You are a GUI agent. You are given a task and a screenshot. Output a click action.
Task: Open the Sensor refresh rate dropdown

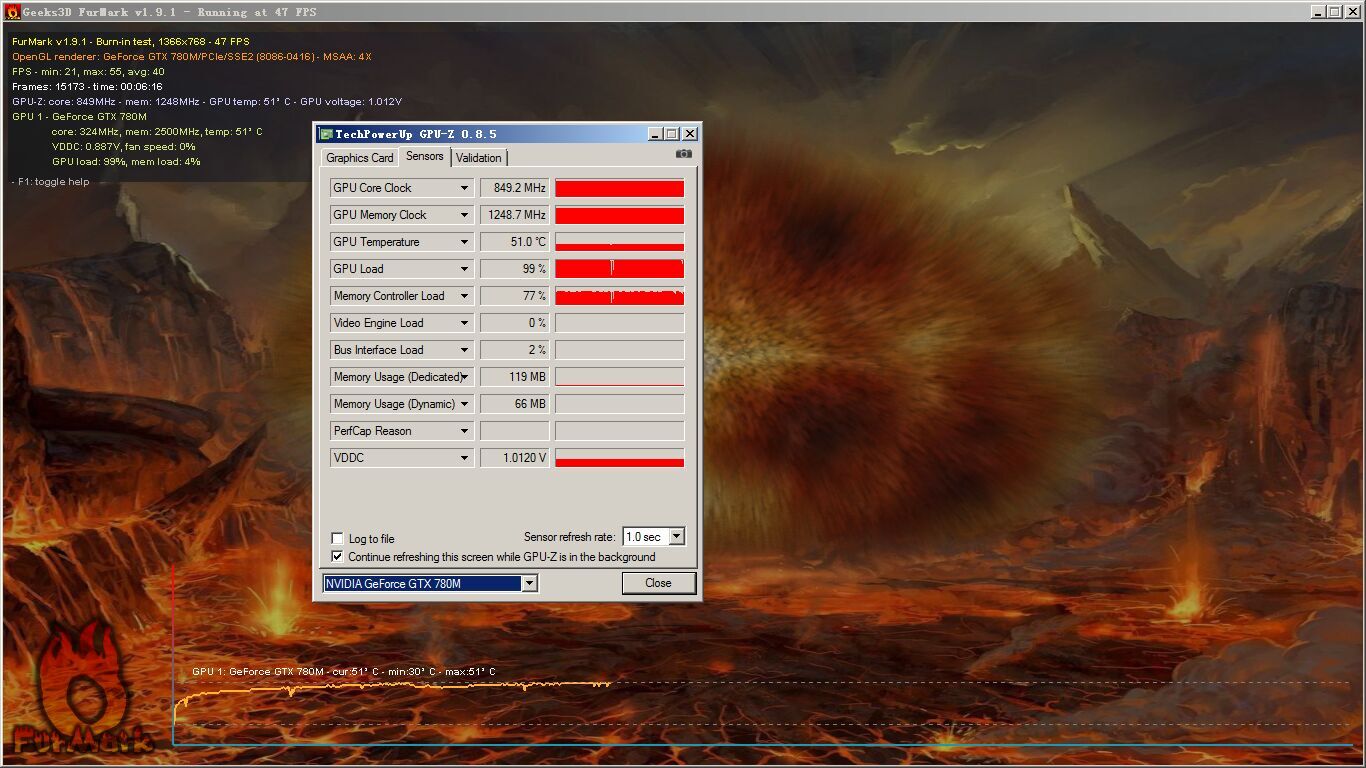click(x=676, y=537)
